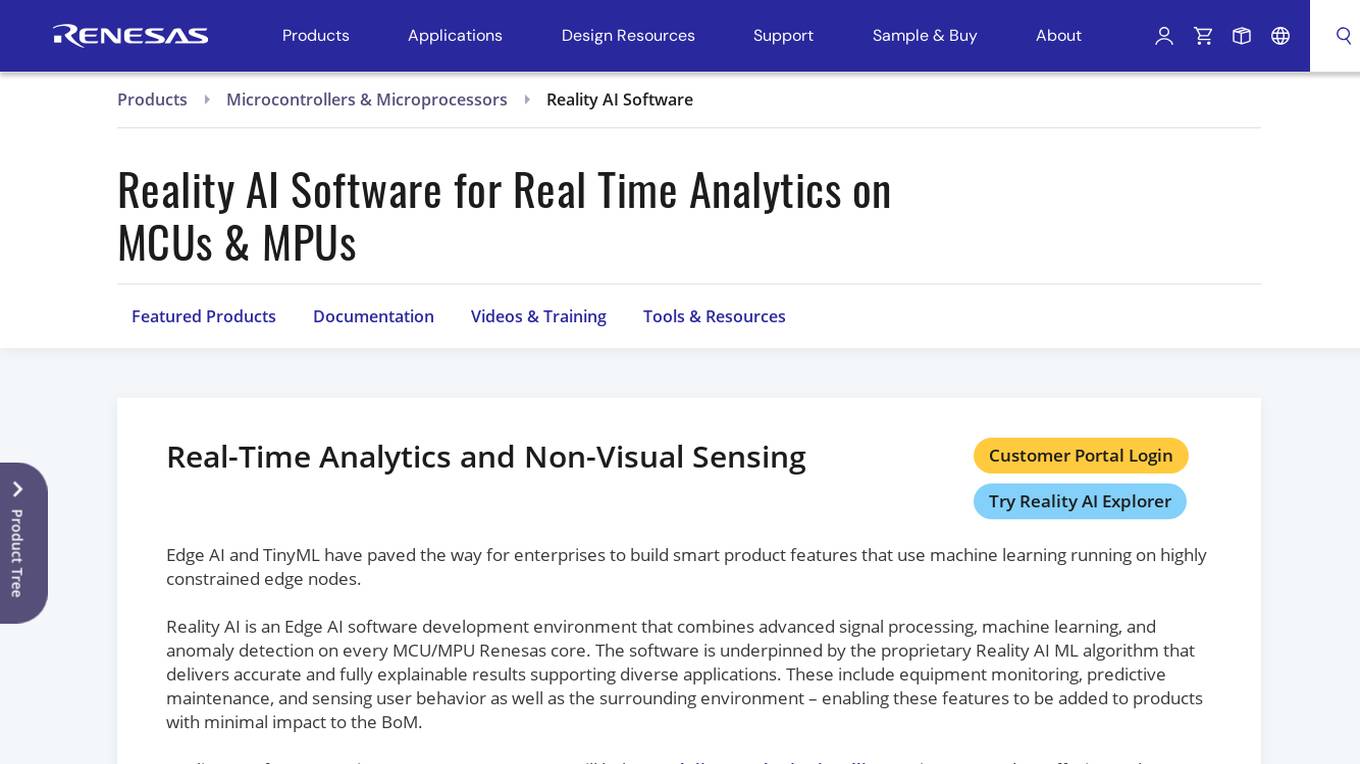Go to Microcontrollers & Microprocessors breadcrumb

(367, 99)
